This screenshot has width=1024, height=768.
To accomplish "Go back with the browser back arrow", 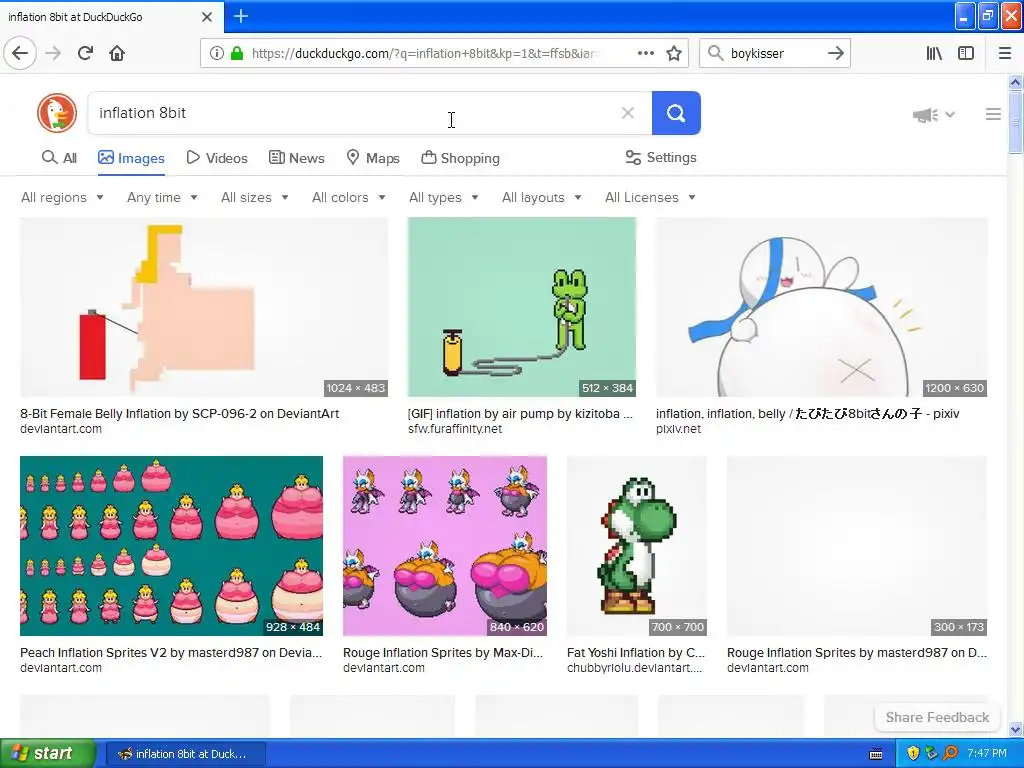I will coord(20,53).
